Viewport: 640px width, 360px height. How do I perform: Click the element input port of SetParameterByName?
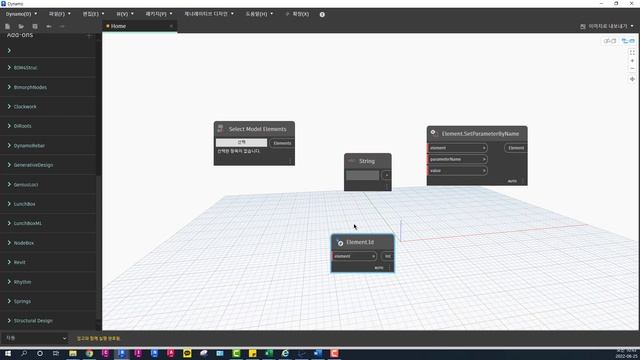coord(457,148)
